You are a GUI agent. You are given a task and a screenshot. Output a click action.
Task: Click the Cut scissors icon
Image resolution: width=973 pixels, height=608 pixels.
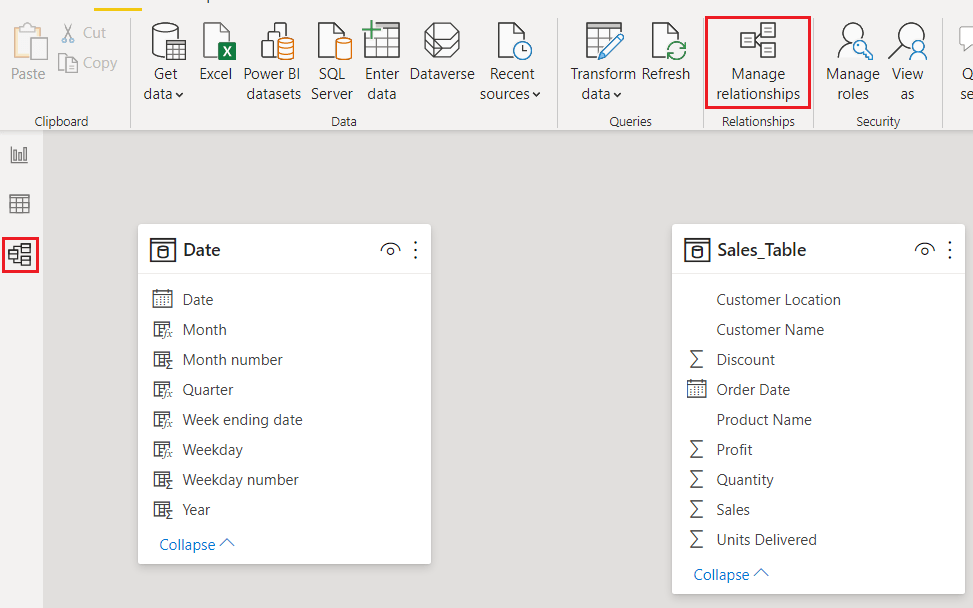pyautogui.click(x=68, y=33)
